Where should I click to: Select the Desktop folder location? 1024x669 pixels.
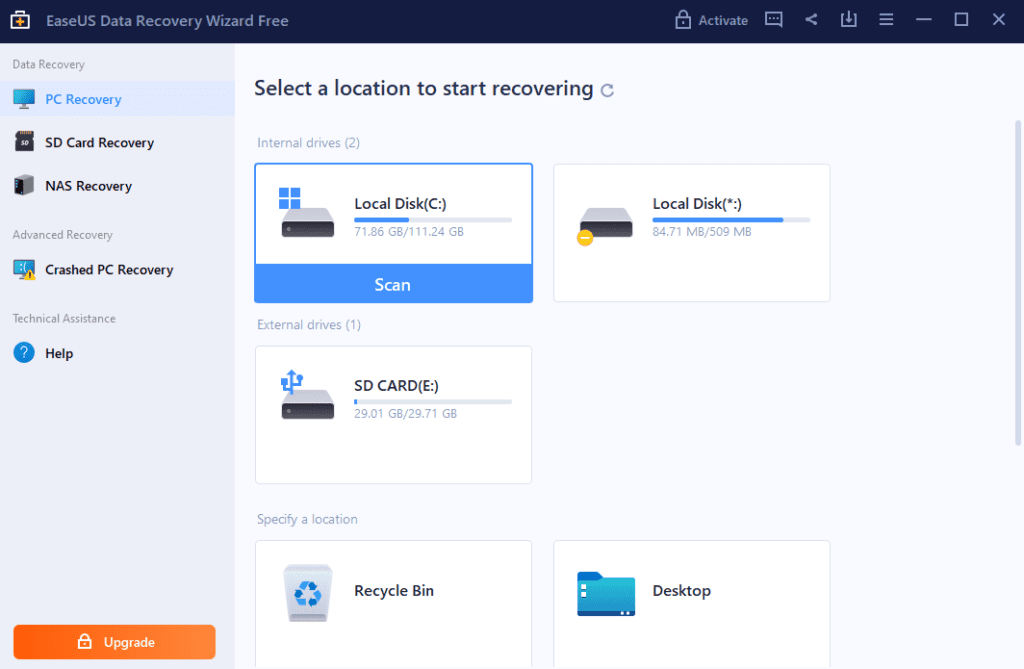tap(606, 592)
